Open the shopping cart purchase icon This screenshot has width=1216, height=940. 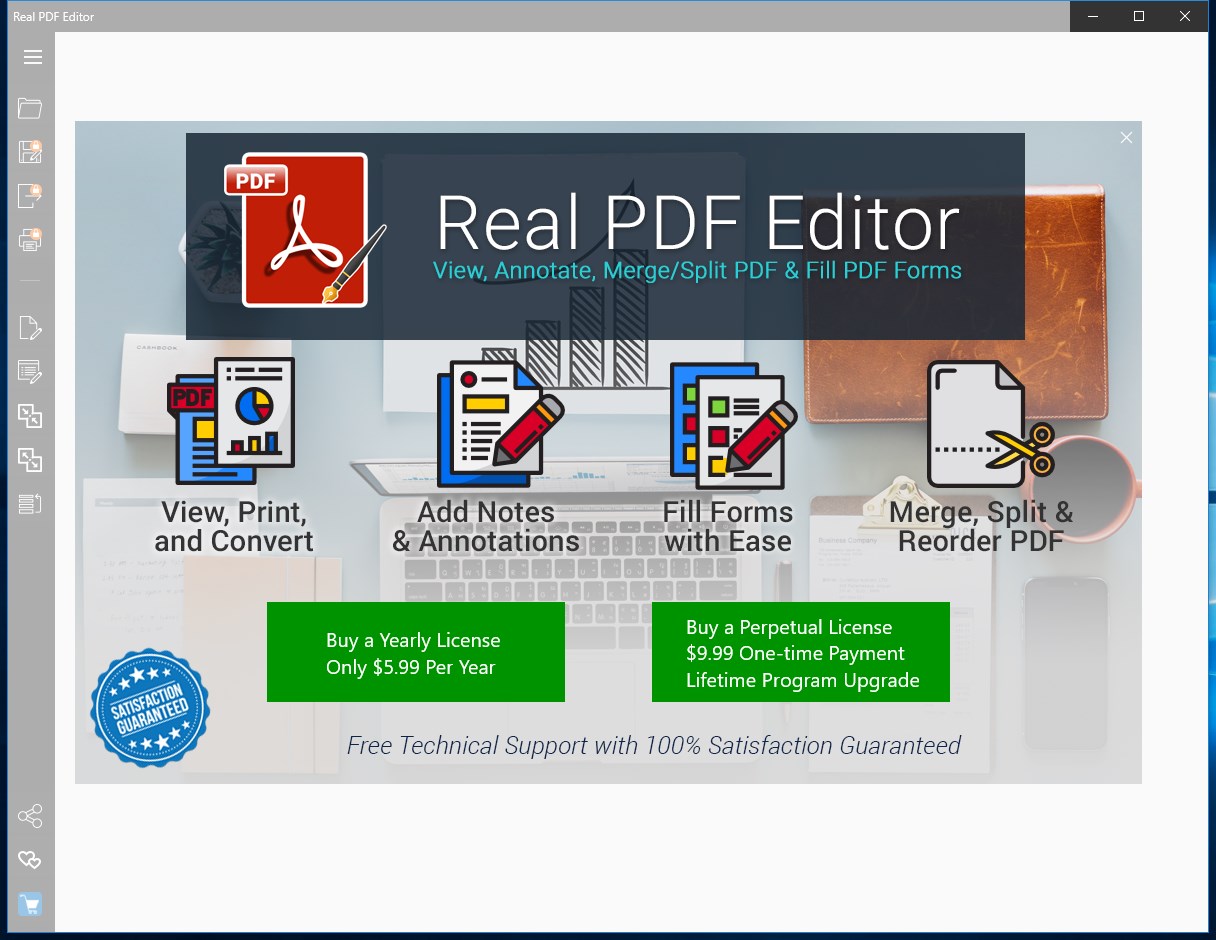[x=30, y=905]
